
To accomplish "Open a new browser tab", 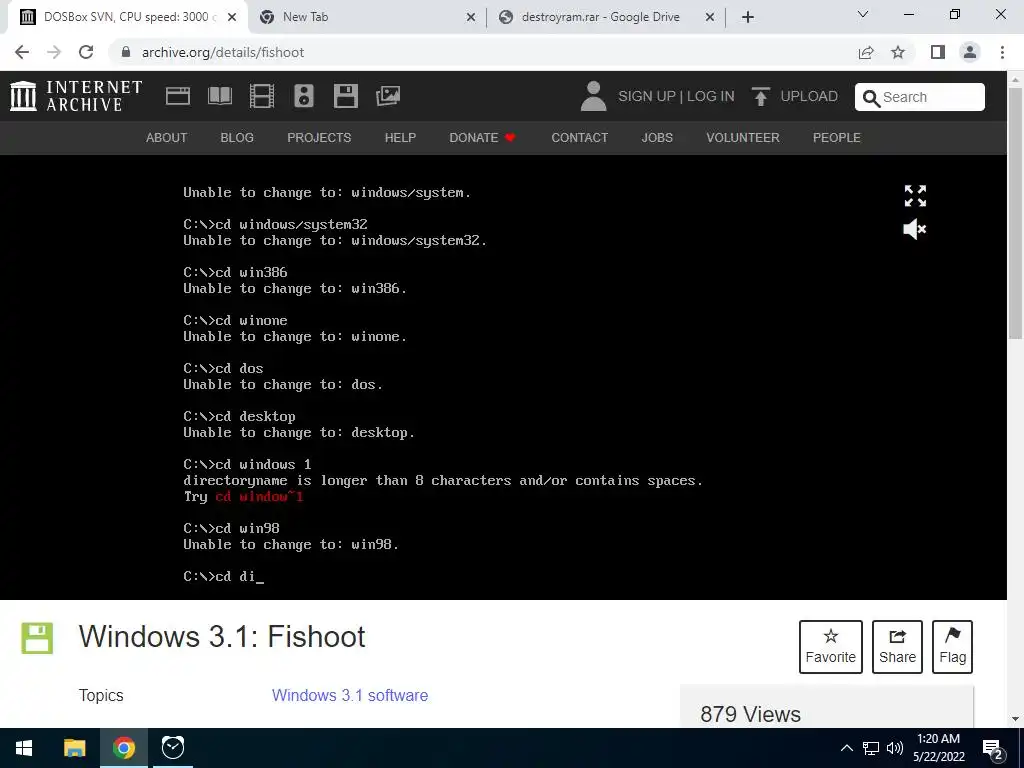I will (x=748, y=17).
